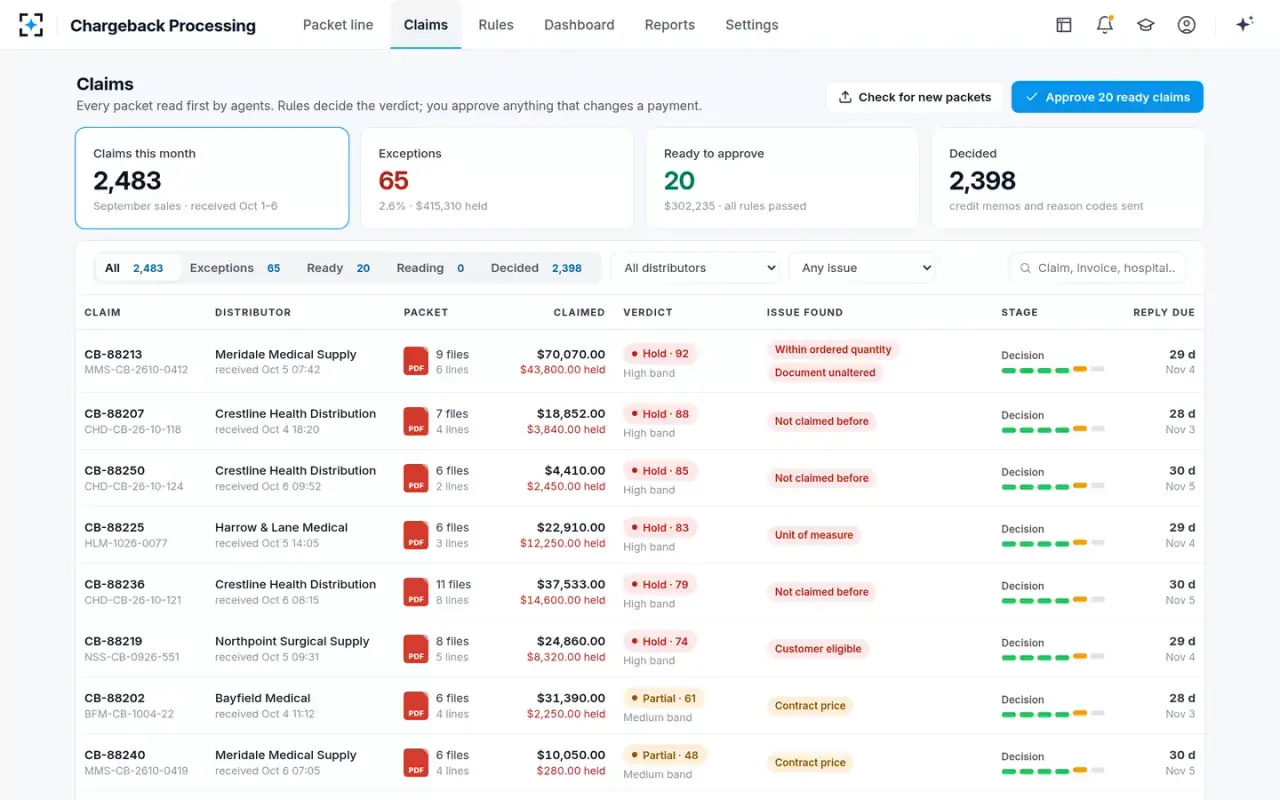Screen dimensions: 1280x800
Task: Click the Hold · 74 verdict badge
Action: 660,641
